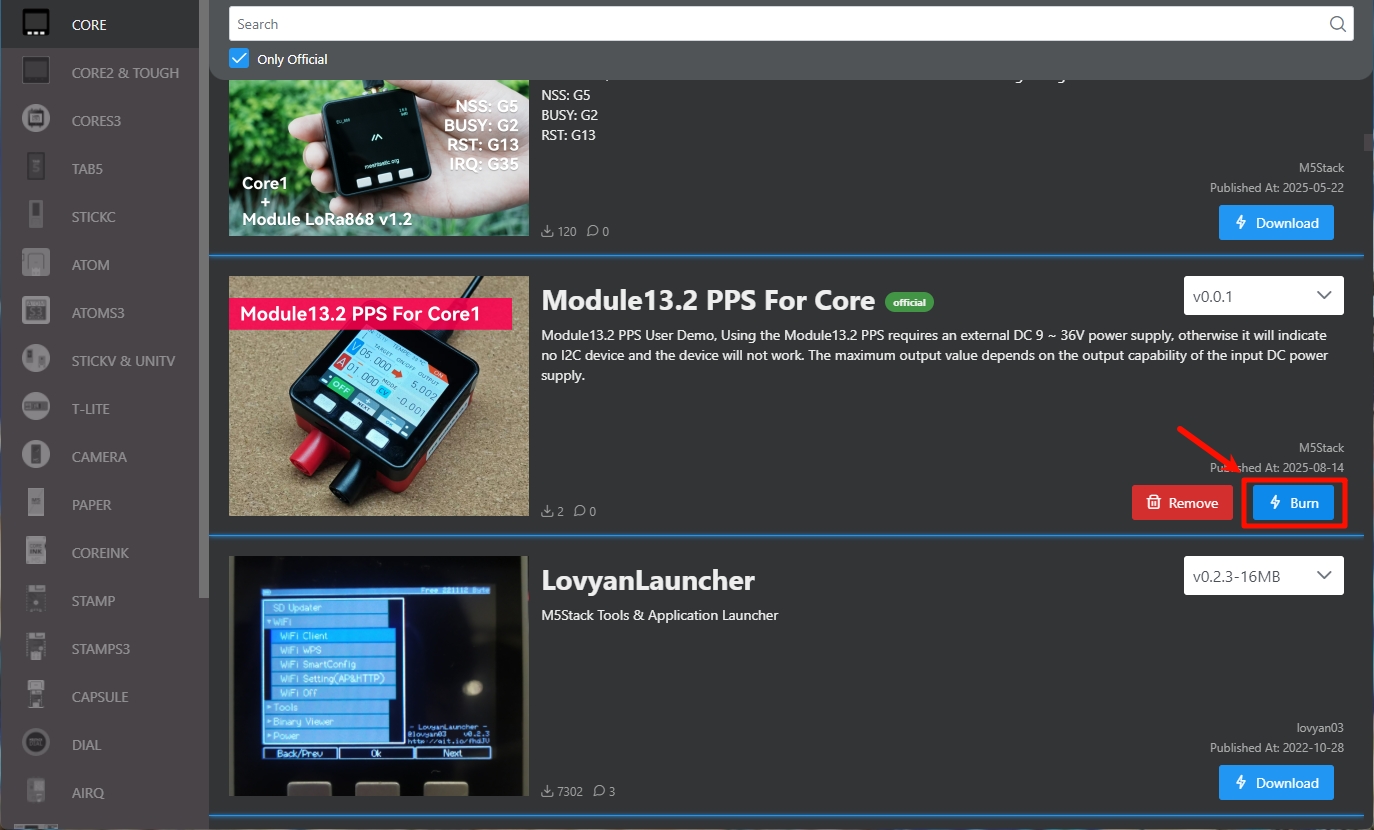Select the TAB5 device icon
Image resolution: width=1374 pixels, height=830 pixels.
point(36,168)
